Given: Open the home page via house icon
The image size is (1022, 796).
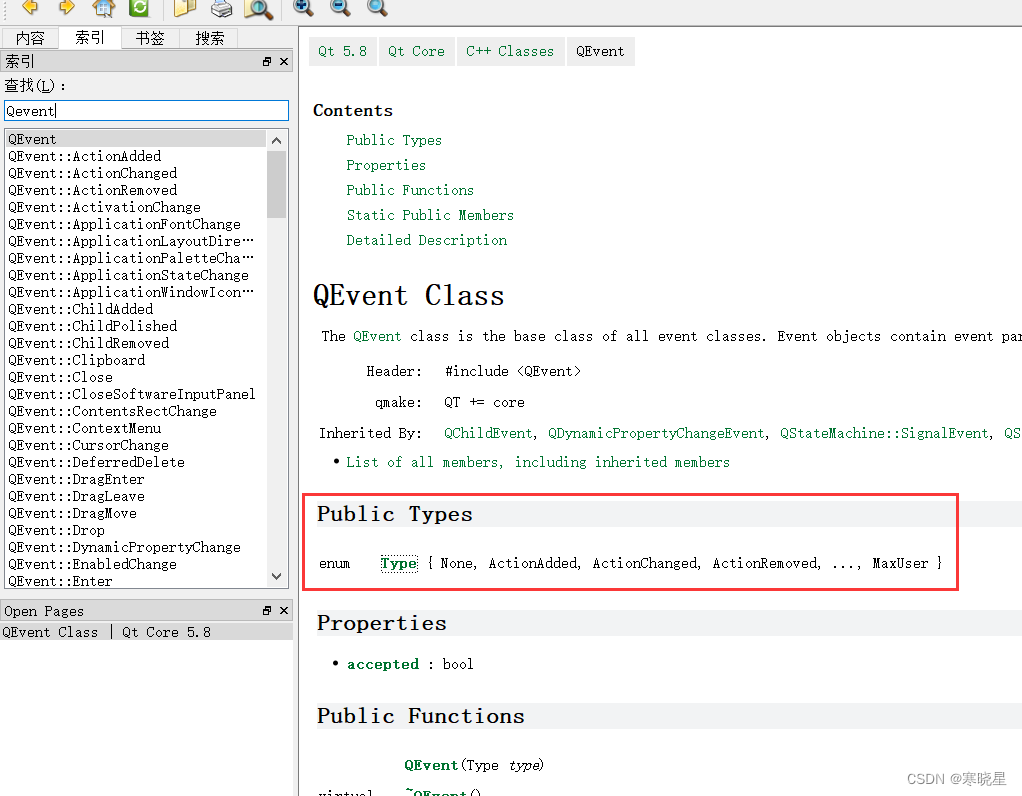Looking at the screenshot, I should [x=104, y=8].
